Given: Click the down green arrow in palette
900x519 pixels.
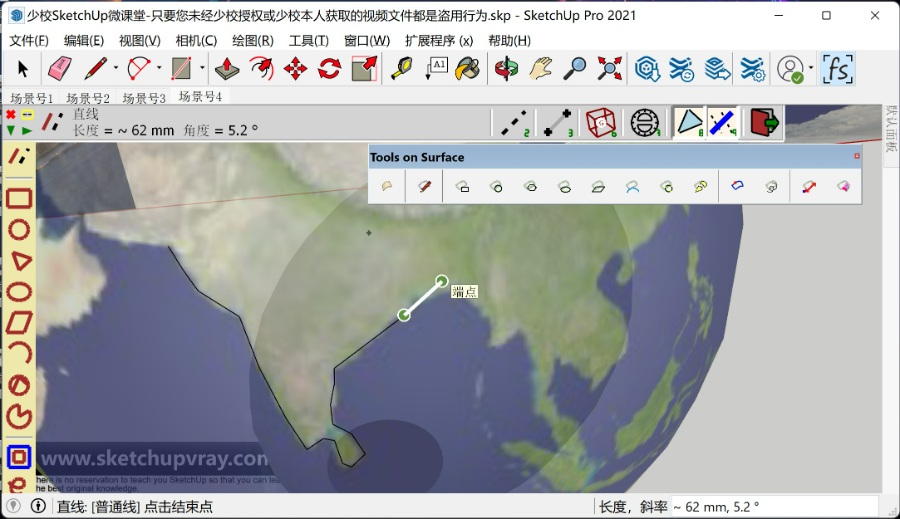Looking at the screenshot, I should pos(11,131).
